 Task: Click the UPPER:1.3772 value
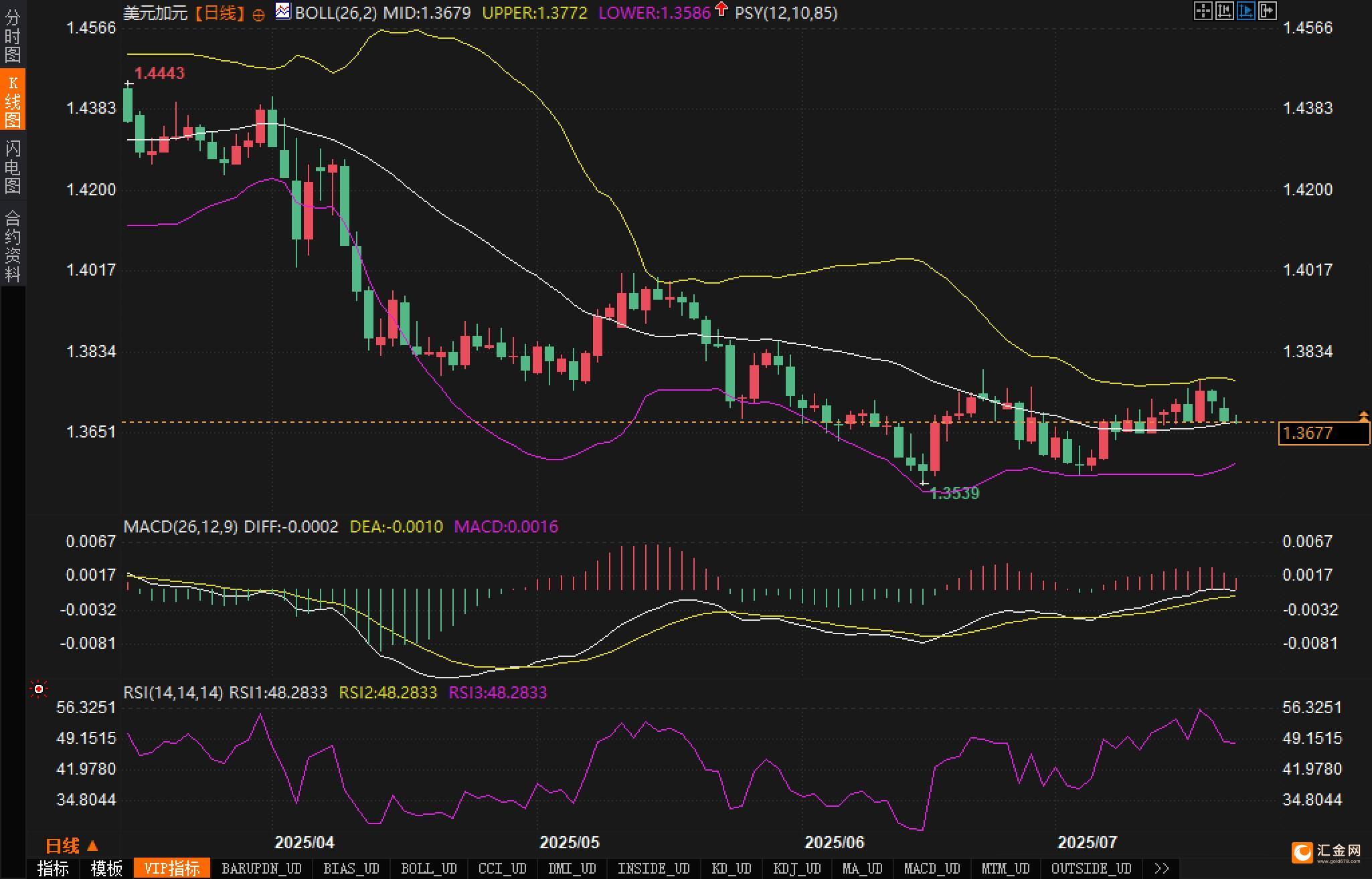(x=535, y=13)
